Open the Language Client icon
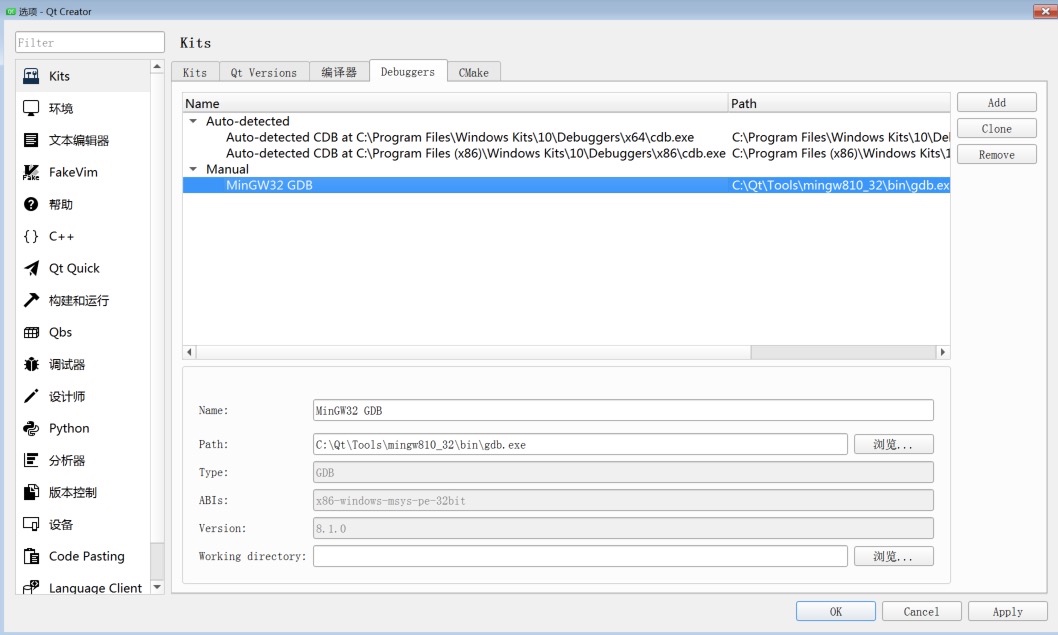Image resolution: width=1058 pixels, height=635 pixels. [x=31, y=587]
